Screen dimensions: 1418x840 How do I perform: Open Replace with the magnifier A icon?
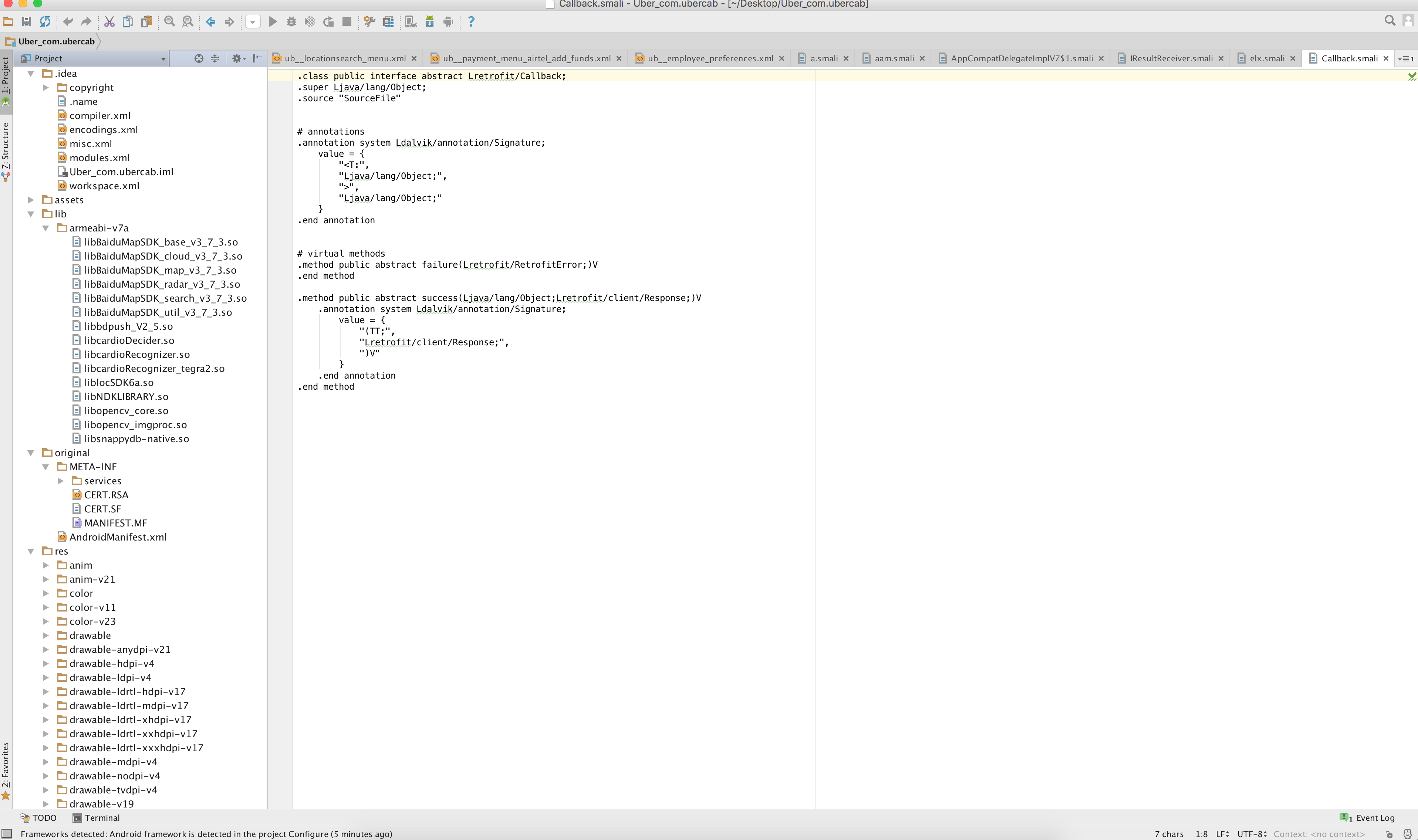(188, 21)
